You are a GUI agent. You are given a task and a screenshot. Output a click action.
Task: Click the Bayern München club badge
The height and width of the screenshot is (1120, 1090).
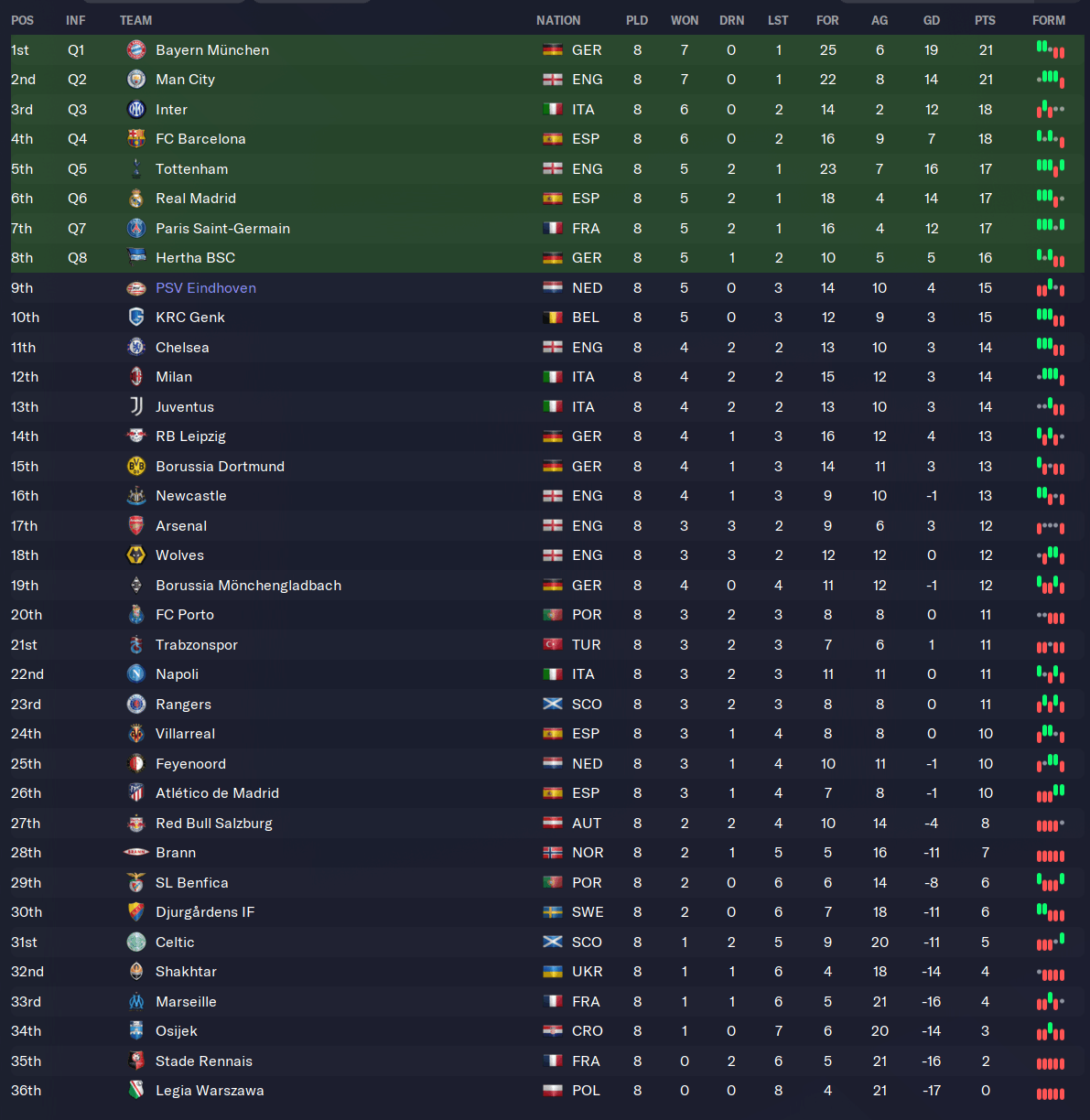point(136,50)
